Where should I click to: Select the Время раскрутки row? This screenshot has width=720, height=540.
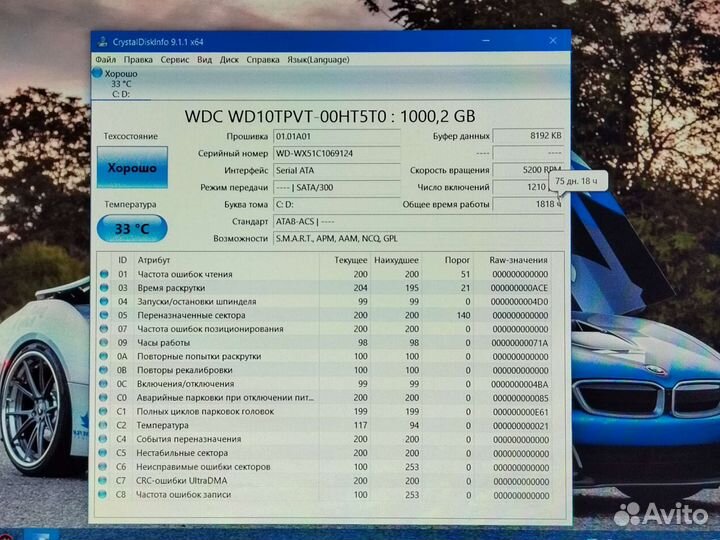click(324, 288)
